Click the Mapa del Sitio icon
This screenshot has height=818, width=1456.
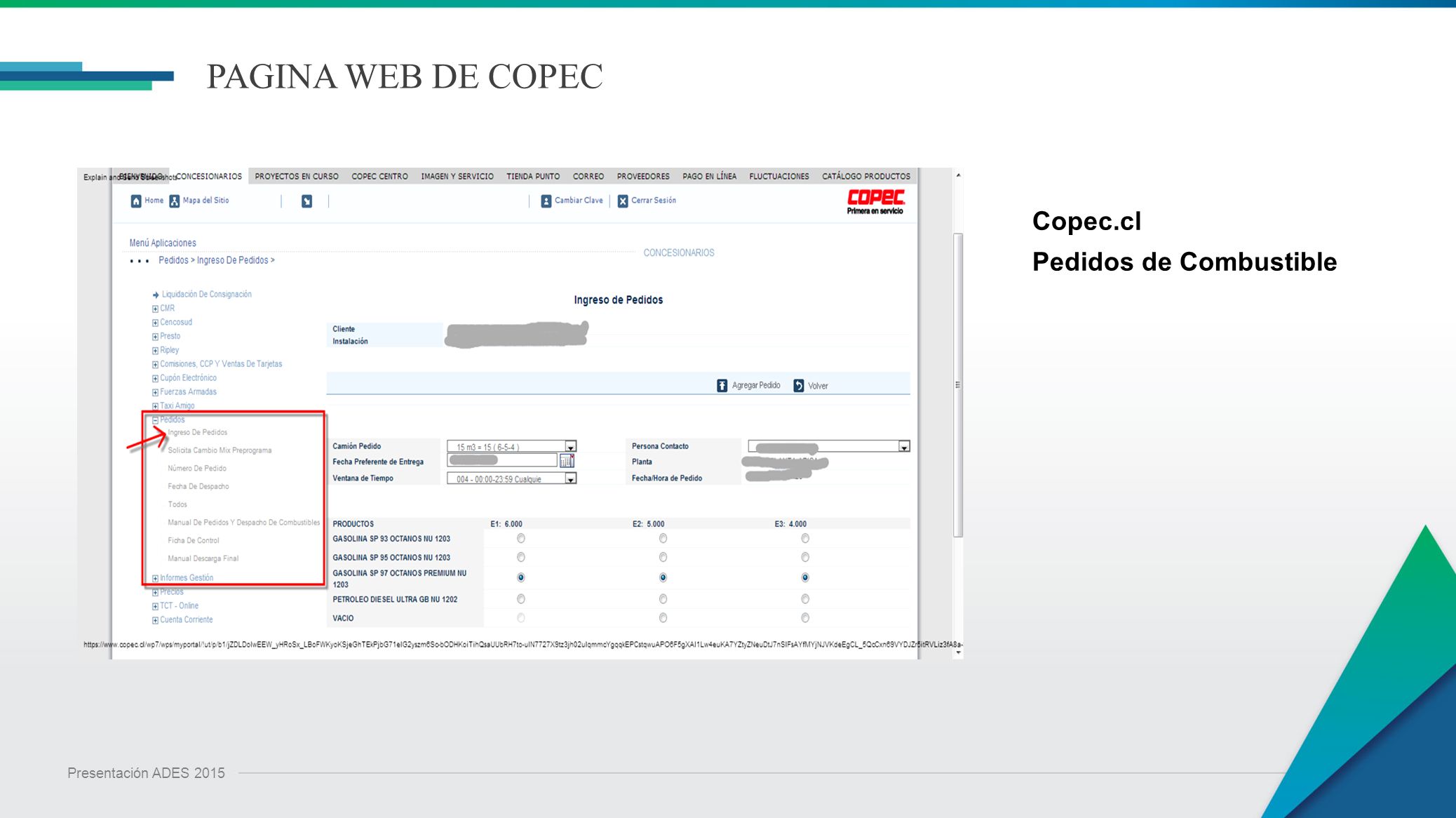[175, 201]
